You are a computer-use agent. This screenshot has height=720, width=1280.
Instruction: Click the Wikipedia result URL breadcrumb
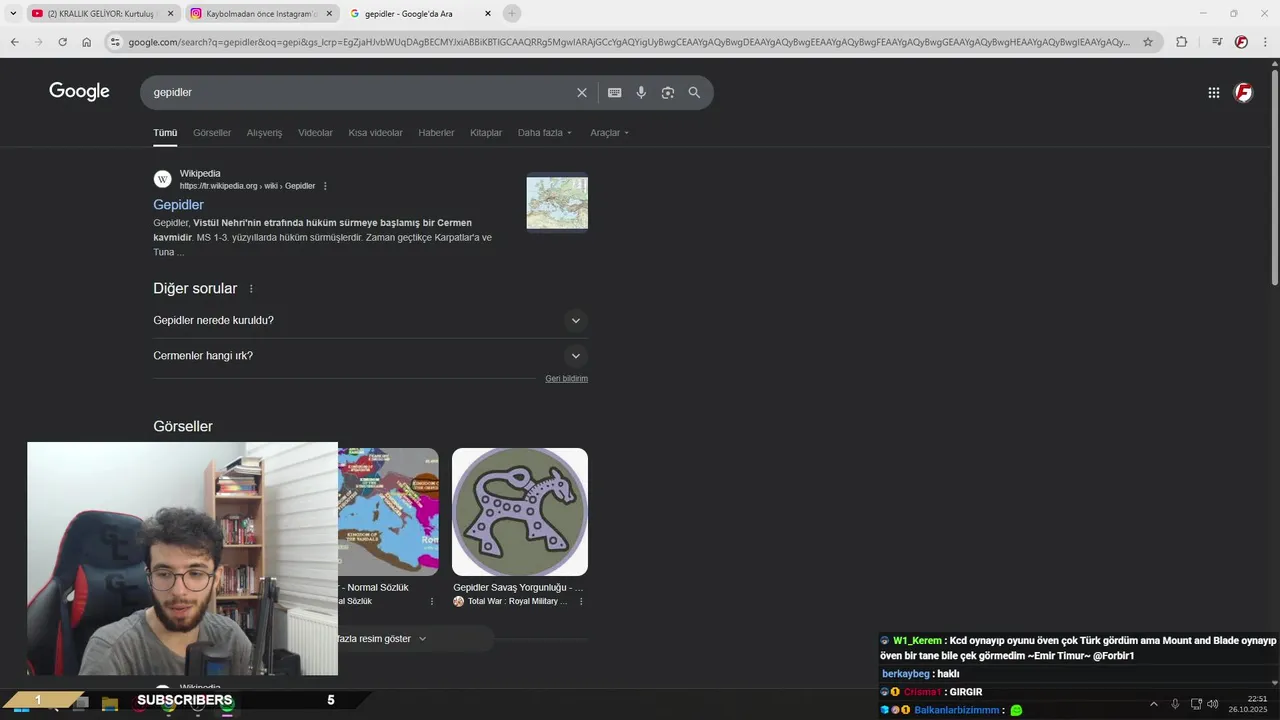coord(247,186)
